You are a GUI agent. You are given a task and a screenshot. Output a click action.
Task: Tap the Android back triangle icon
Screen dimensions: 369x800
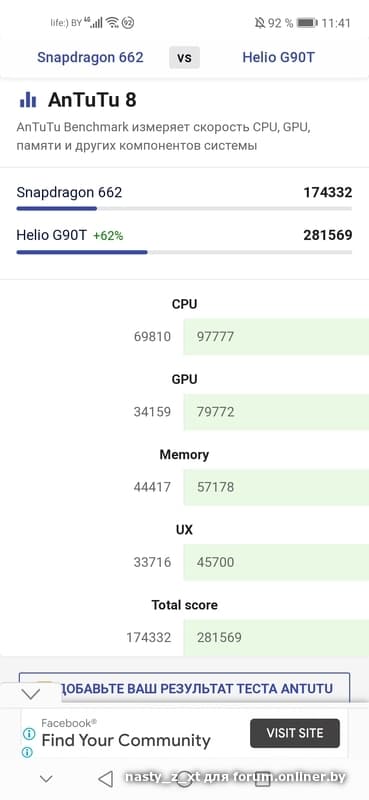click(x=106, y=779)
